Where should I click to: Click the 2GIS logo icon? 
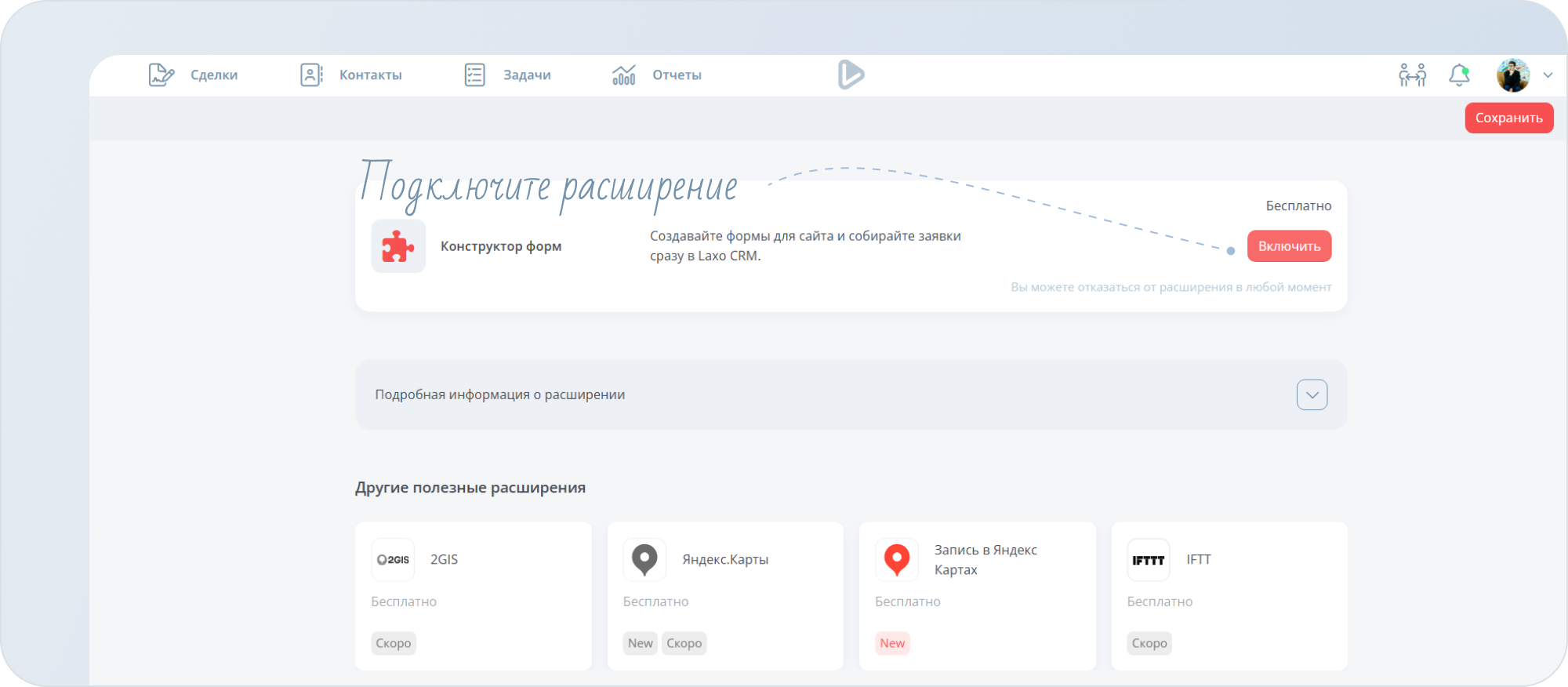[x=393, y=560]
